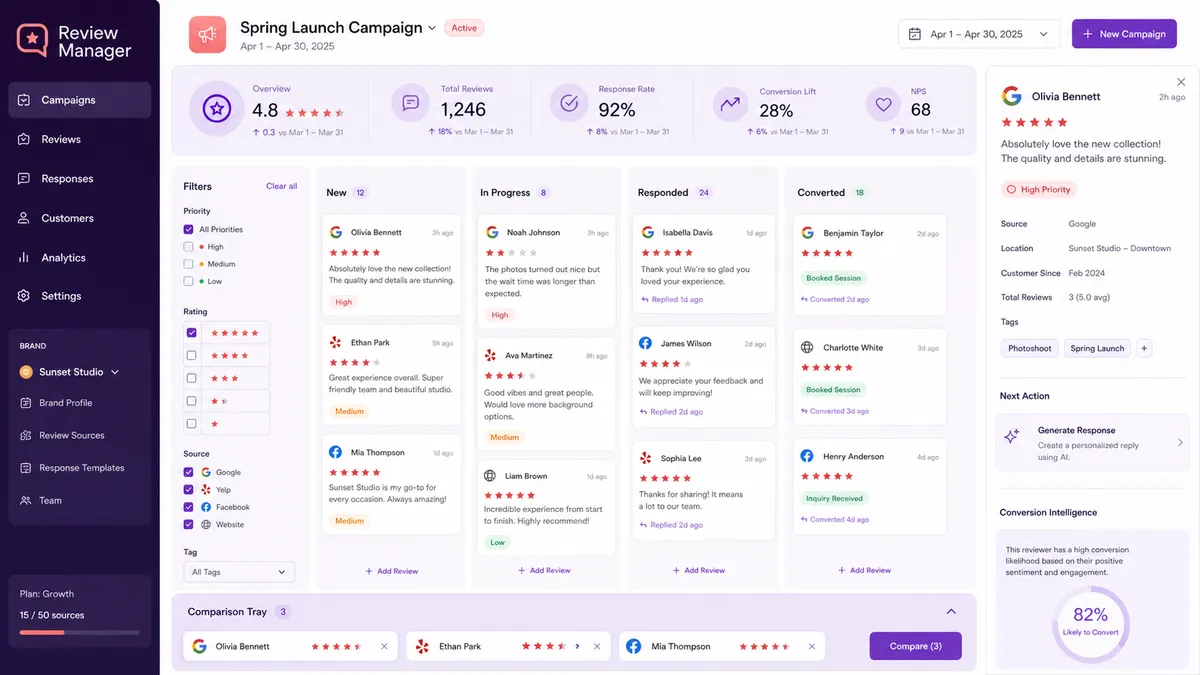Open the Ethan Park review card

(391, 376)
